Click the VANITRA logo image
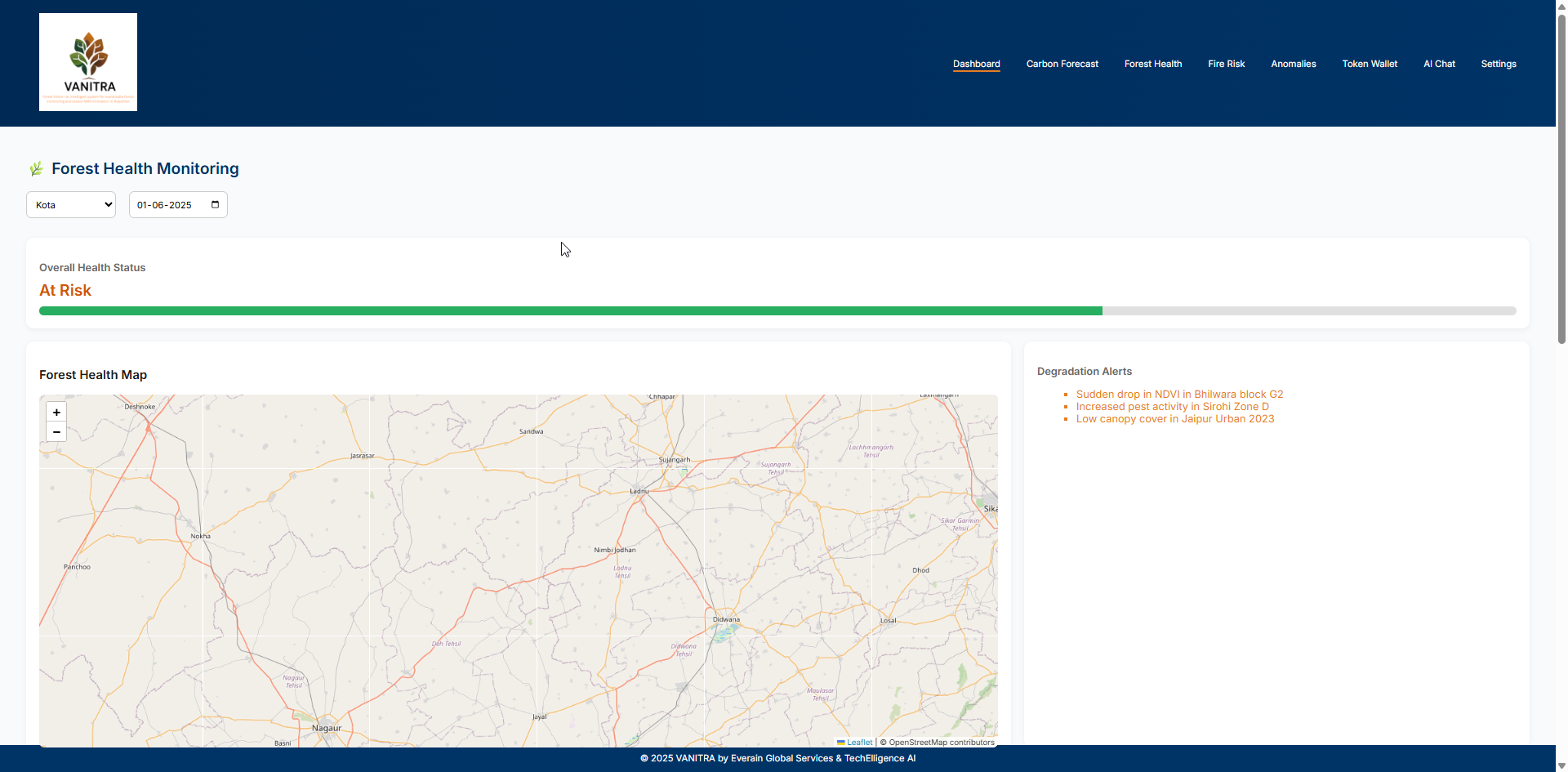This screenshot has height=772, width=1568. coord(88,62)
